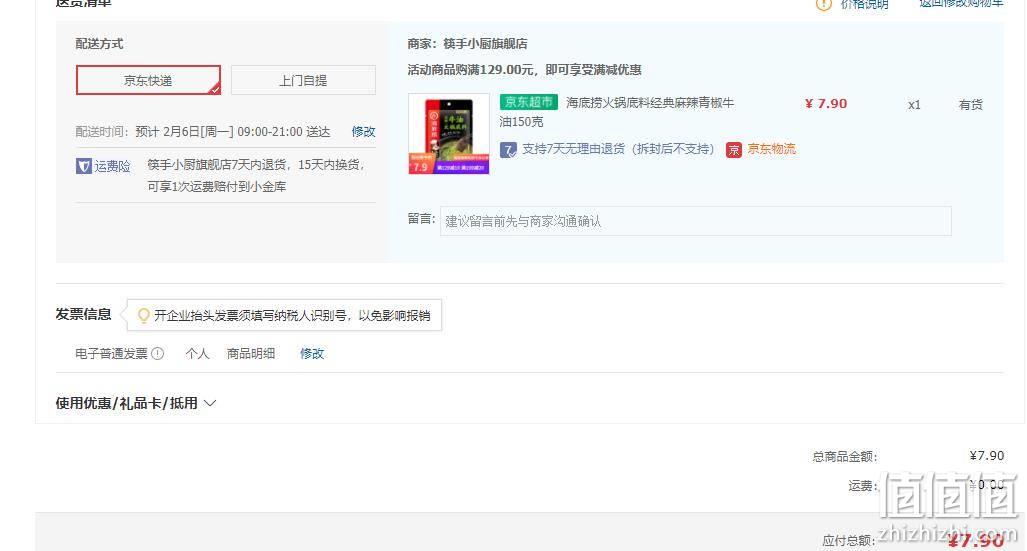
Task: Click 修改 in invoice information row
Action: coord(312,354)
